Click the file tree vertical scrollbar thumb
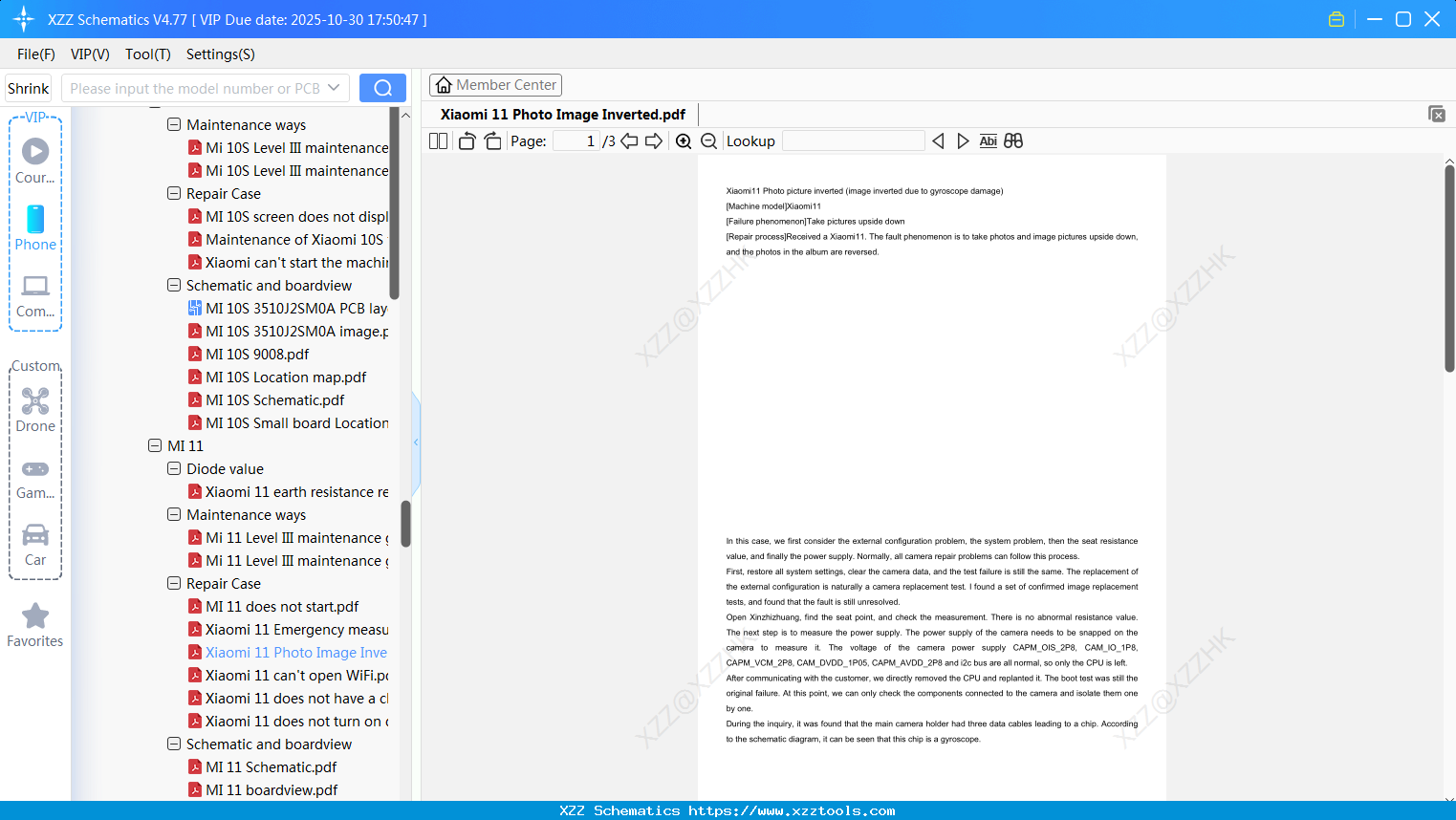This screenshot has height=820, width=1456. pos(405,524)
